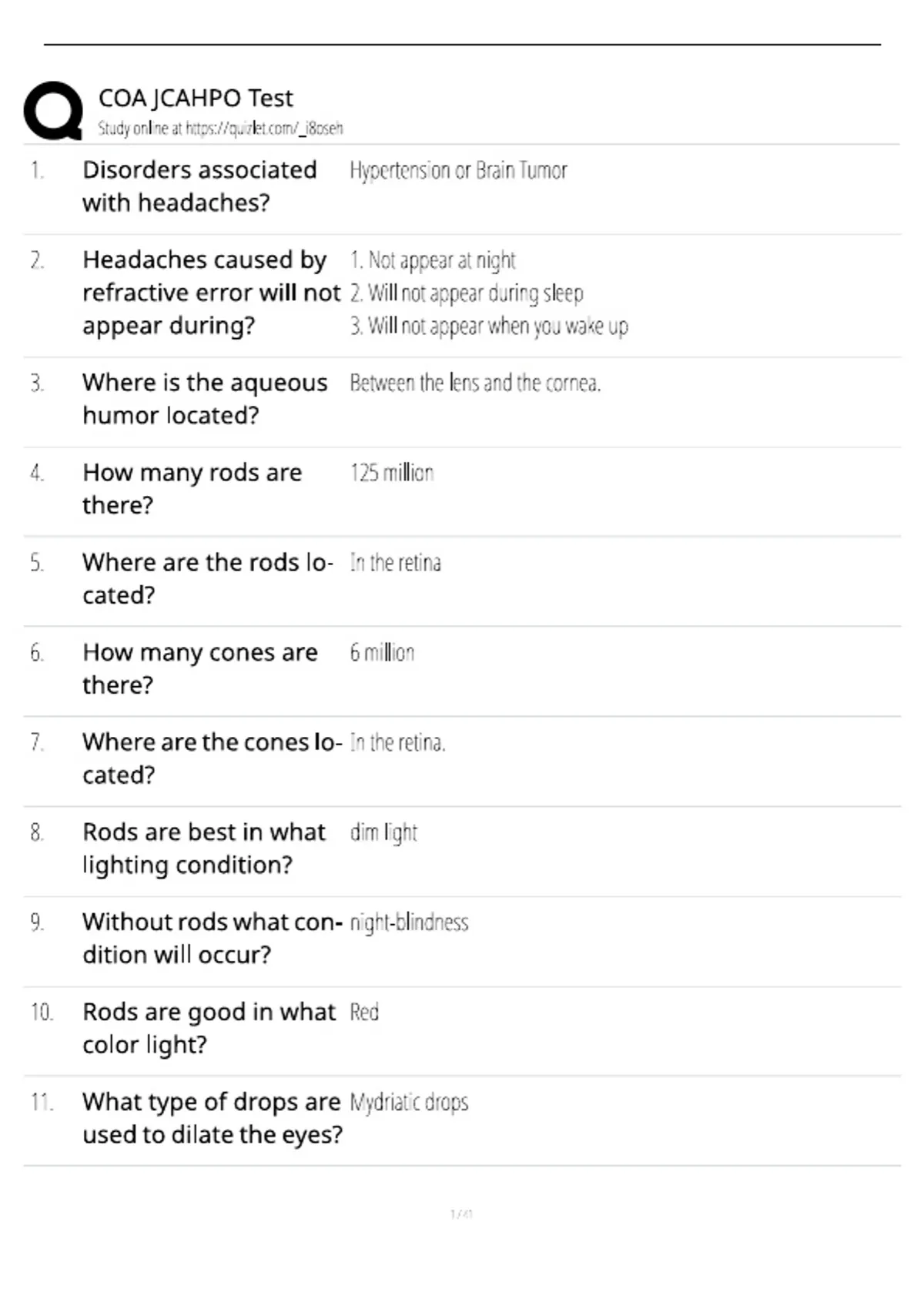Viewport: 924px width, 1309px height.
Task: Click question about headaches from refractive error
Action: click(211, 293)
